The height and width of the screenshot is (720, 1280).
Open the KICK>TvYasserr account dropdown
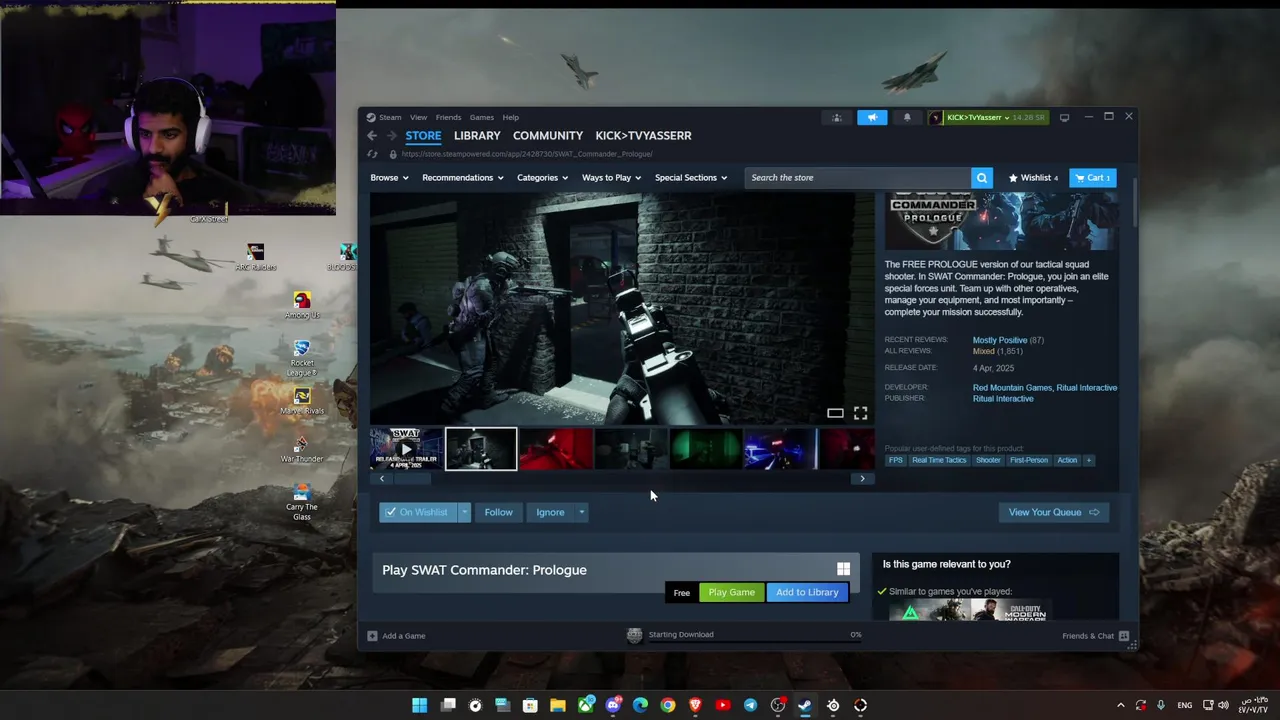point(989,117)
